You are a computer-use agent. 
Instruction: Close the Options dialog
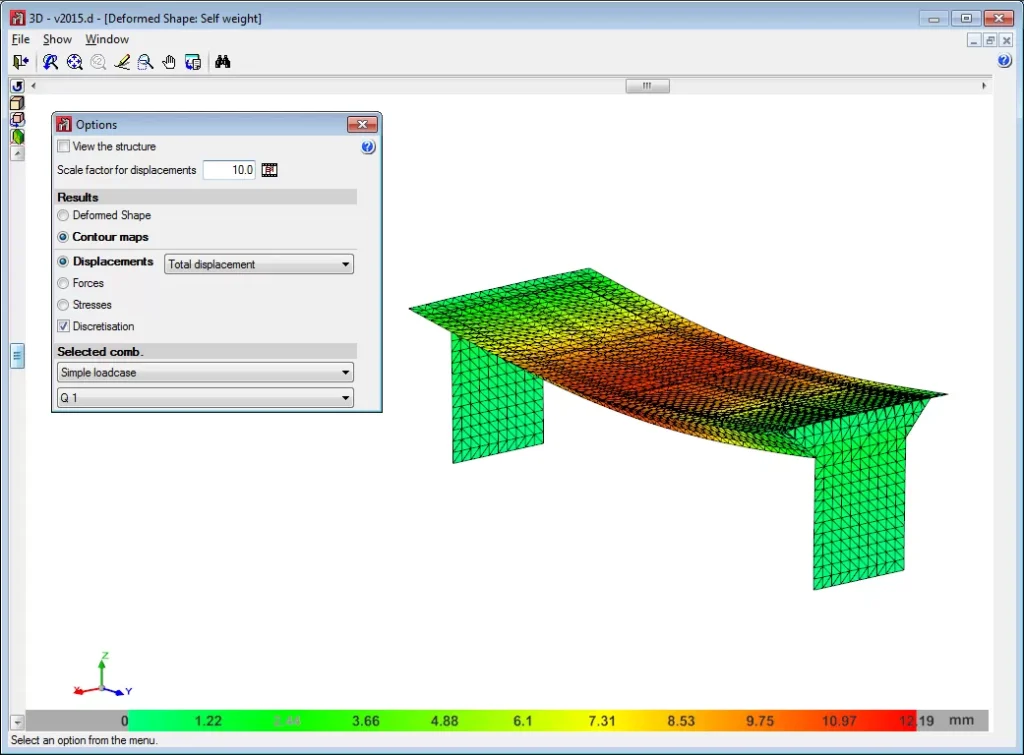[x=361, y=125]
